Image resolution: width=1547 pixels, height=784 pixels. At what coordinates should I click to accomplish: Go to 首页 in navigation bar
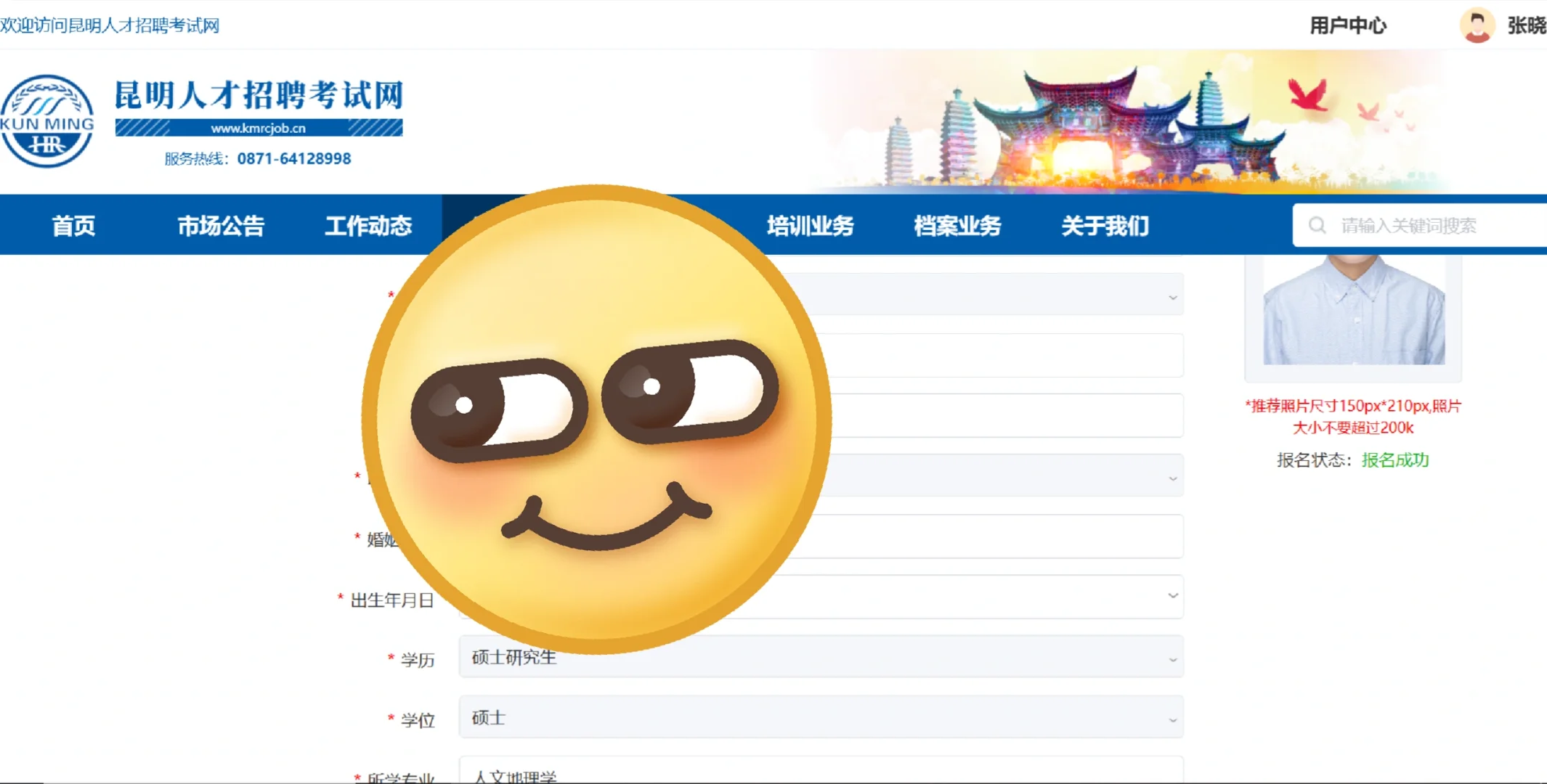(73, 226)
